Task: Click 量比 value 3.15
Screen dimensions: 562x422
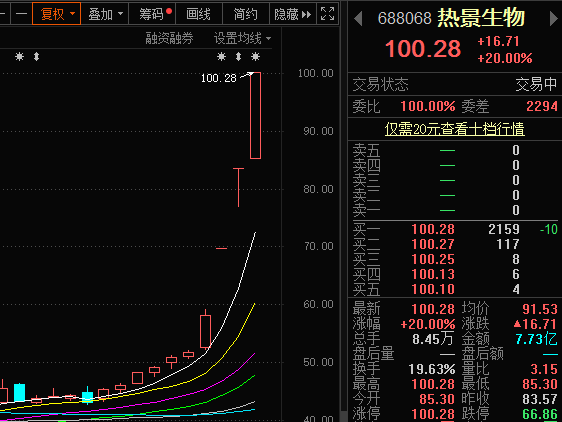Action: click(544, 369)
